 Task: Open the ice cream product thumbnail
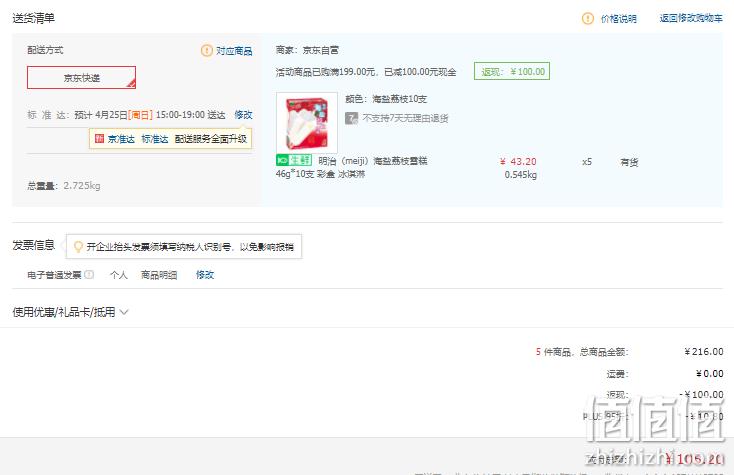(307, 122)
